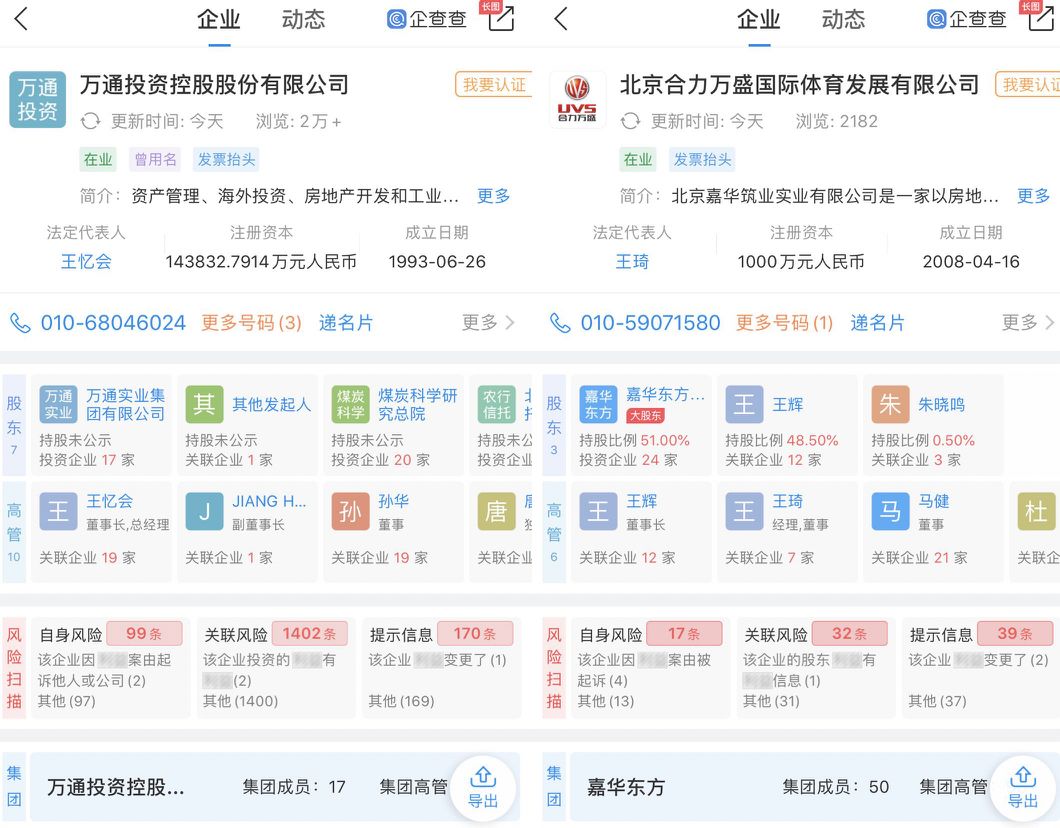Open 煤炭科学 shareholder avatar
Image resolution: width=1060 pixels, height=828 pixels.
coord(350,404)
